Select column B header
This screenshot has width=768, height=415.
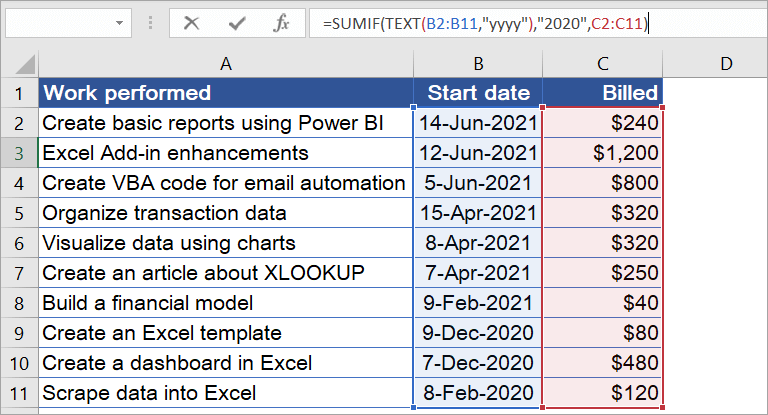coord(478,64)
